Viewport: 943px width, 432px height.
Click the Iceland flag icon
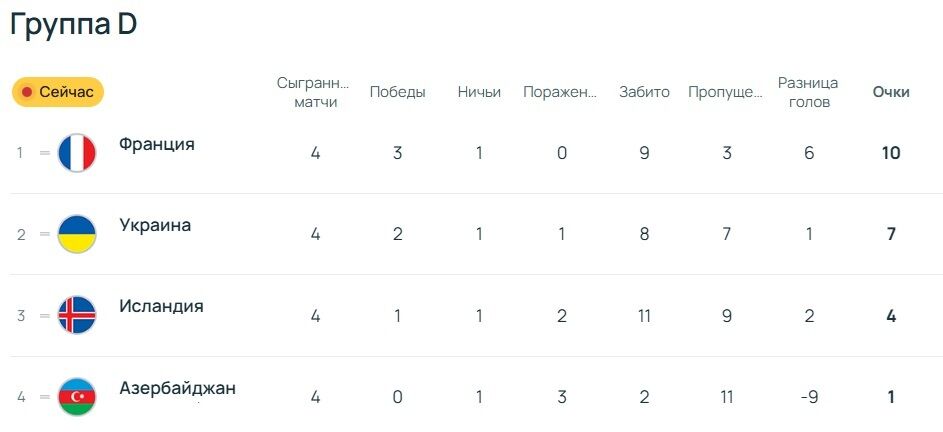[x=77, y=315]
